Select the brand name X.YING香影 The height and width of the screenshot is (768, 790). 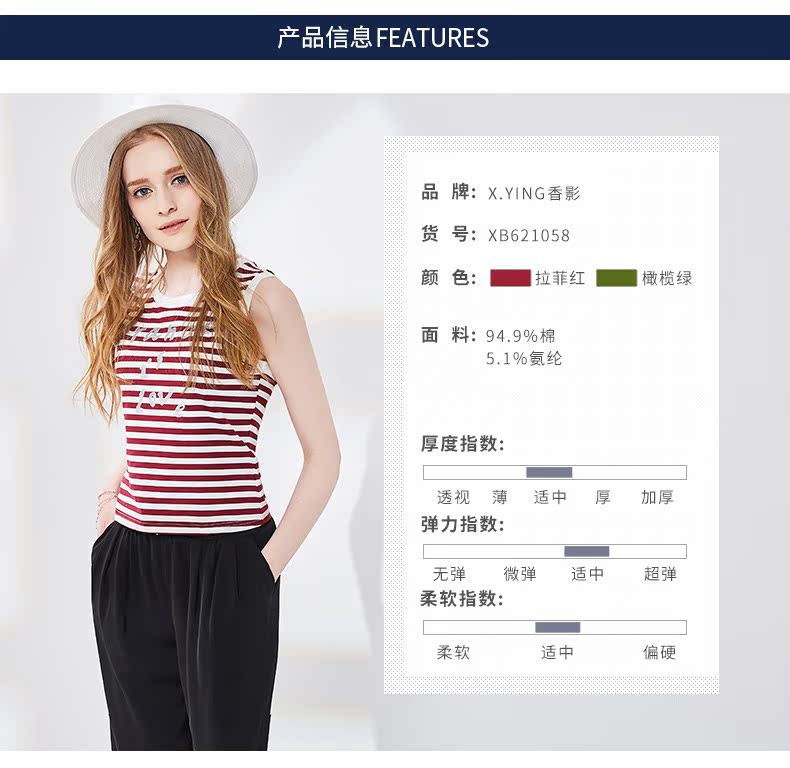pos(534,194)
